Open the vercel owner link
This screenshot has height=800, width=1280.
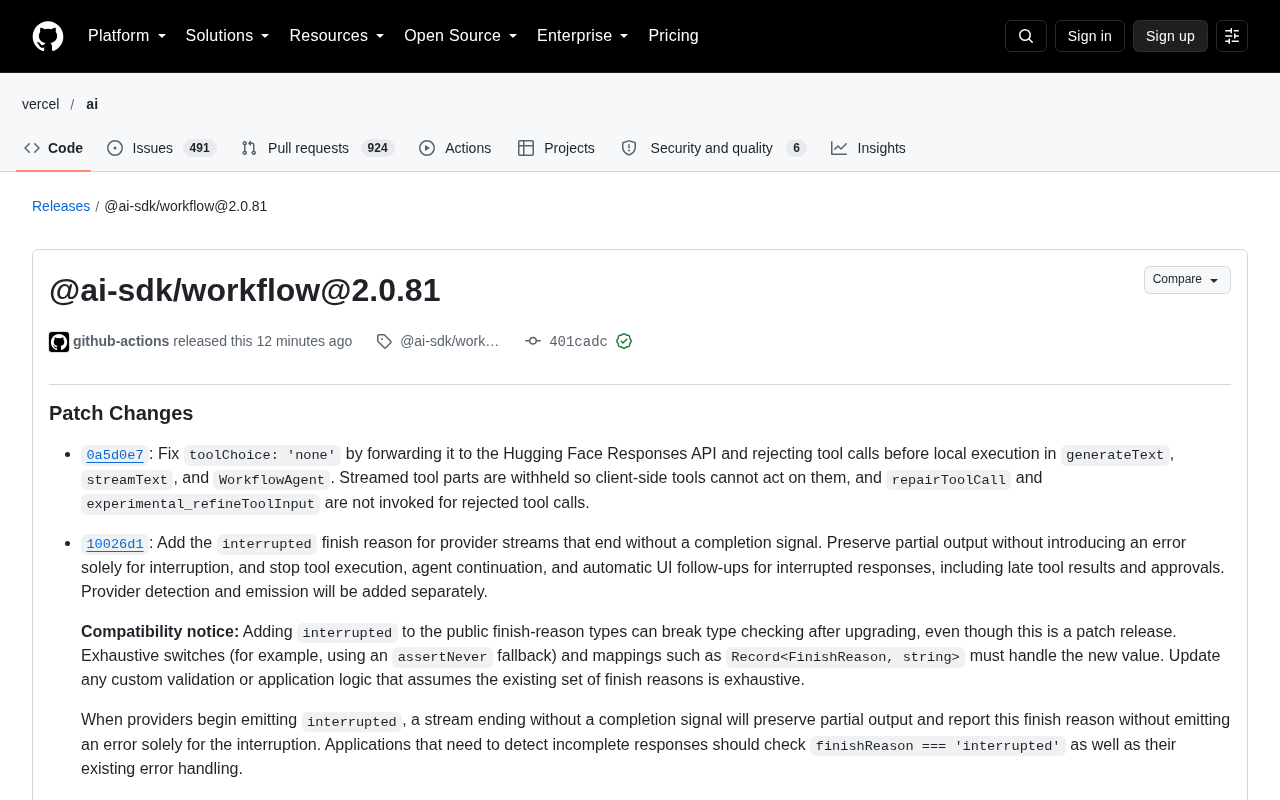(41, 104)
